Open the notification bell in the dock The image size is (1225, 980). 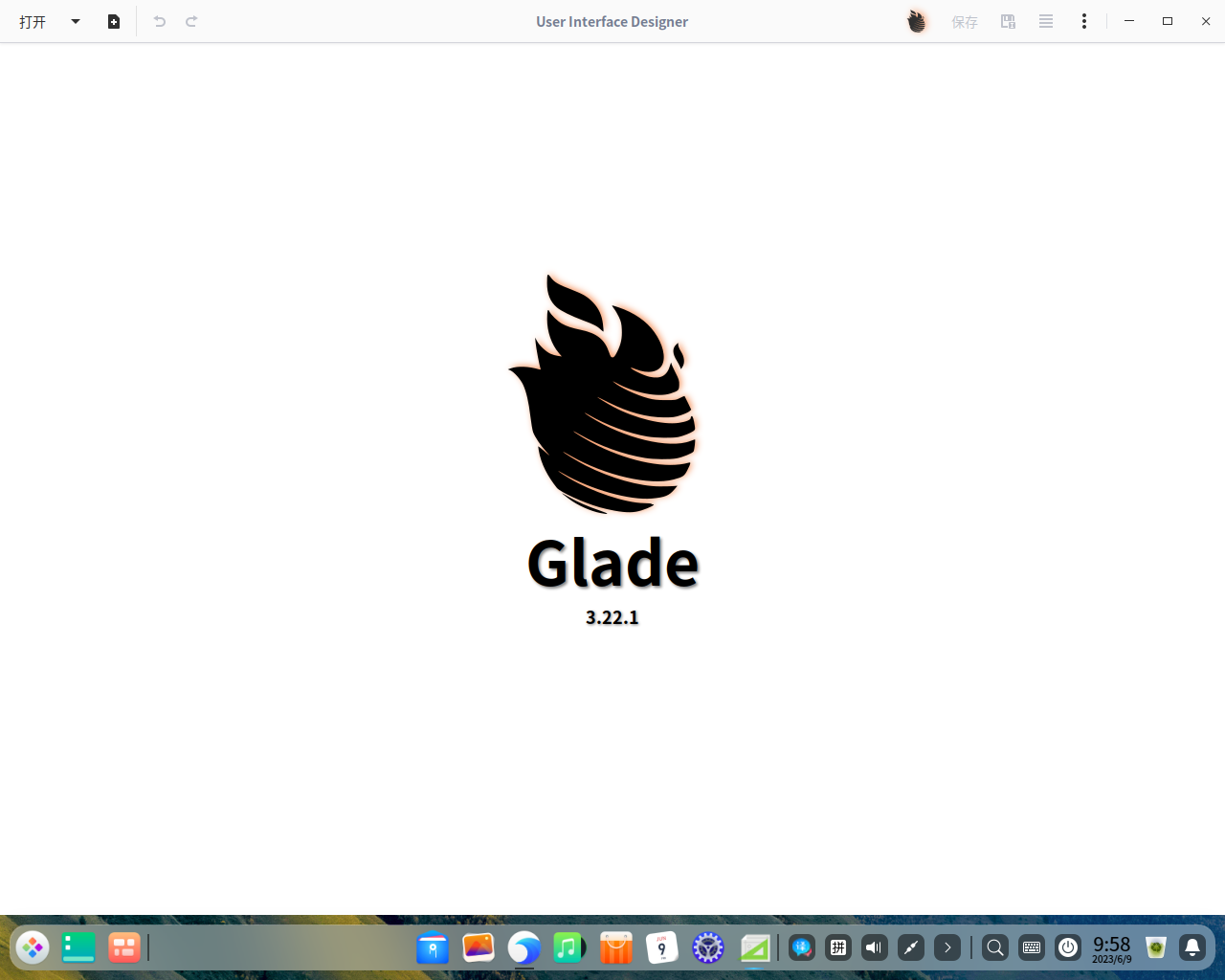point(1192,947)
